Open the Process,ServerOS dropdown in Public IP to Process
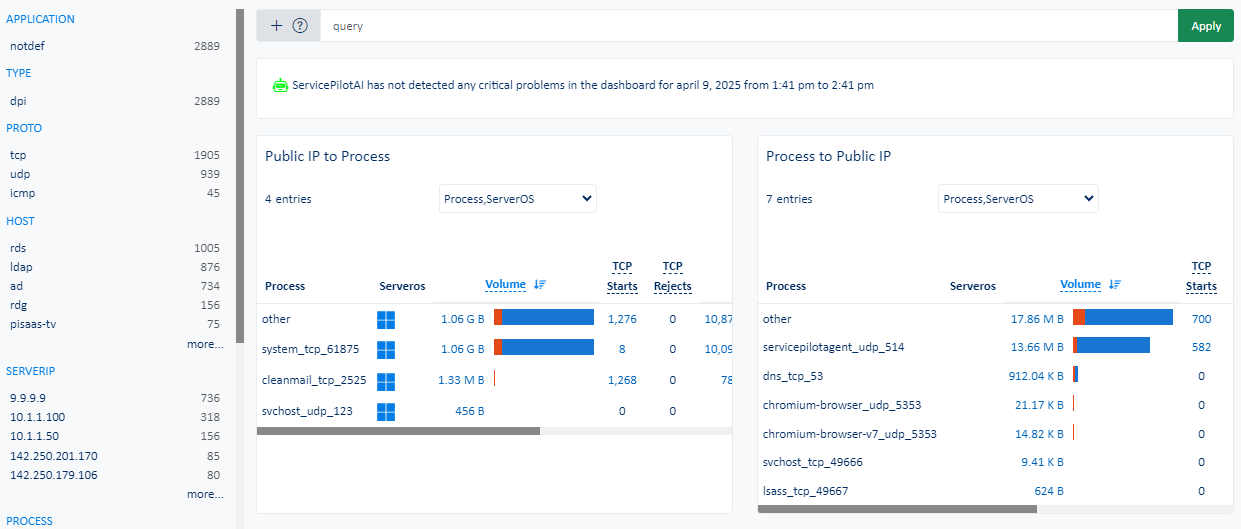 point(518,199)
